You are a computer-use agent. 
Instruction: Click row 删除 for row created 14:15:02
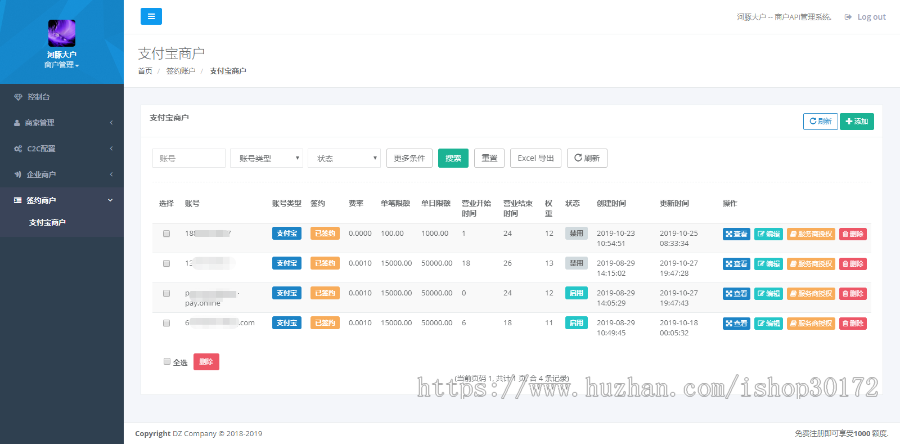click(853, 264)
